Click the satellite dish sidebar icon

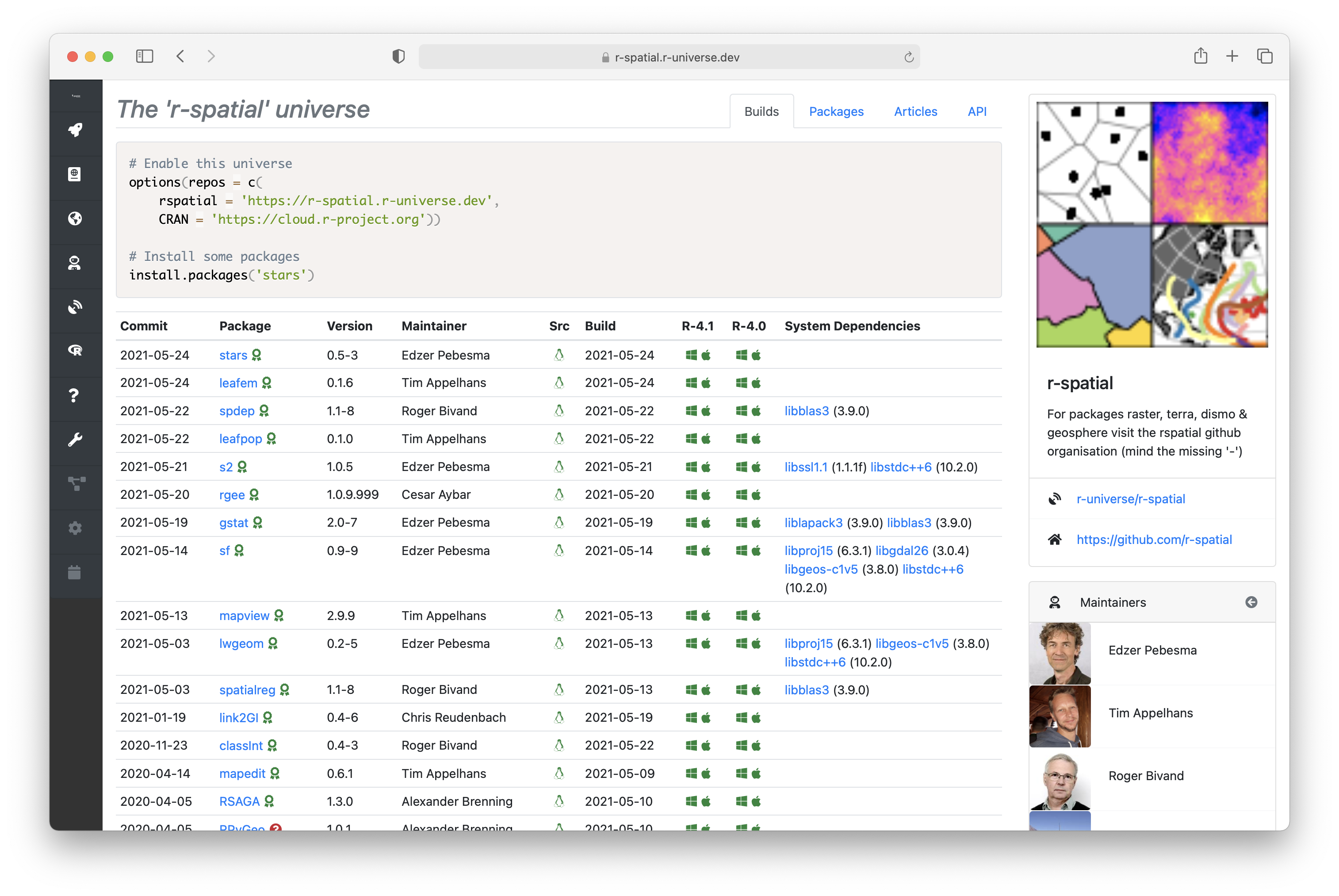75,307
